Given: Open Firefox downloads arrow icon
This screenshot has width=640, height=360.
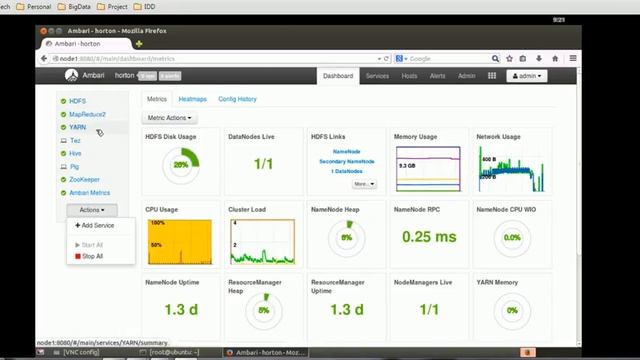Looking at the screenshot, I should pos(539,58).
